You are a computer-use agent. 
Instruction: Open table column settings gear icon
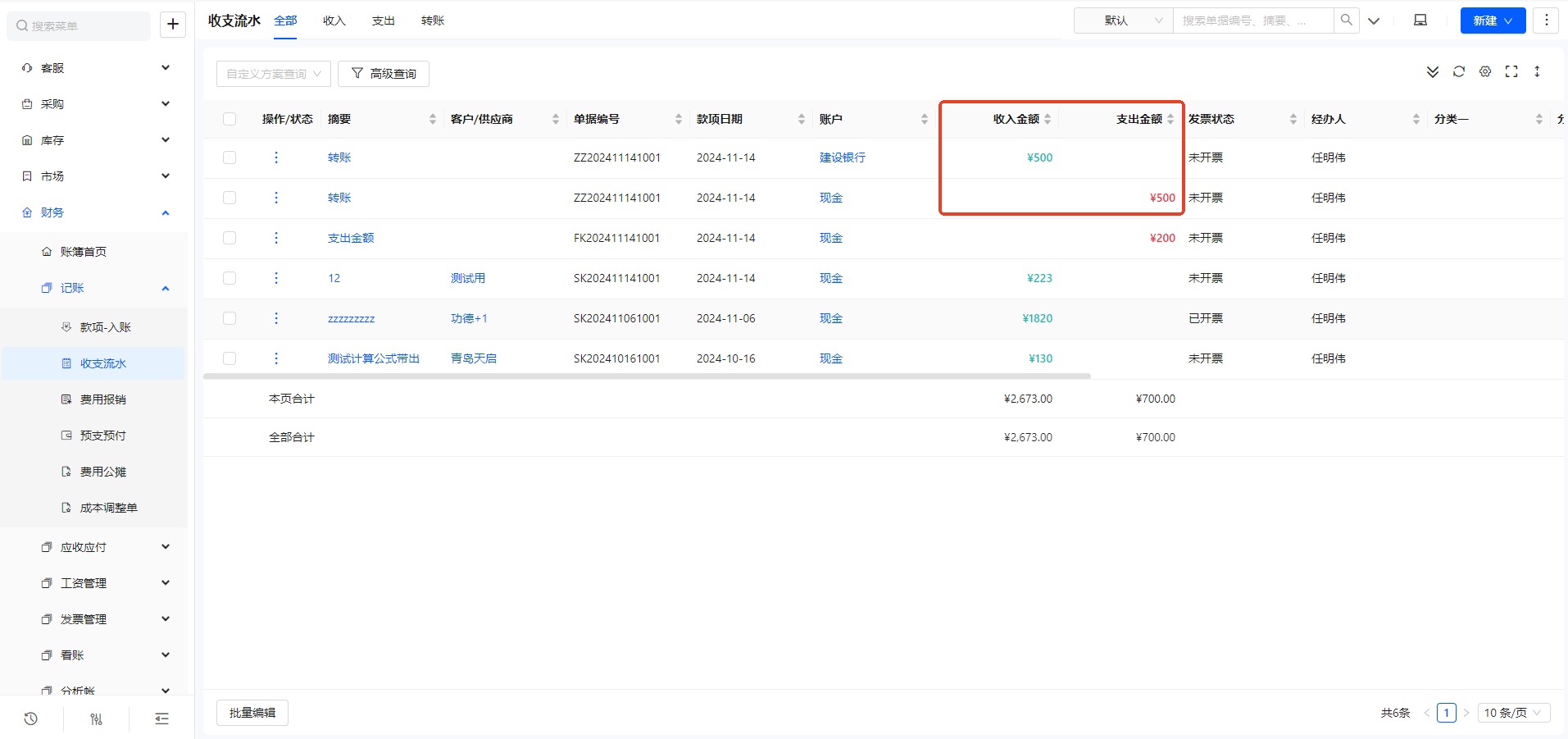1485,72
